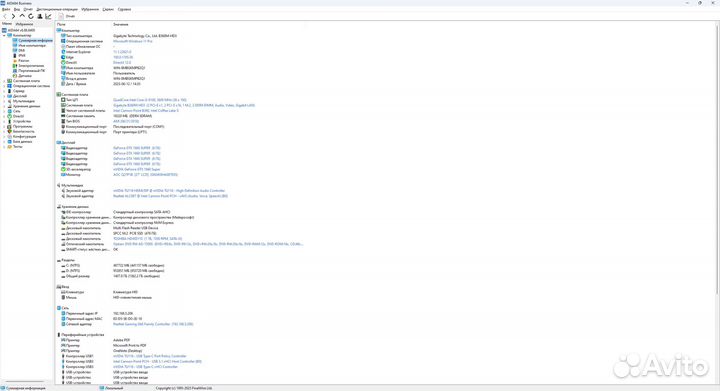
Task: Open the Intel Cannon Point chipset link
Action: [146, 111]
